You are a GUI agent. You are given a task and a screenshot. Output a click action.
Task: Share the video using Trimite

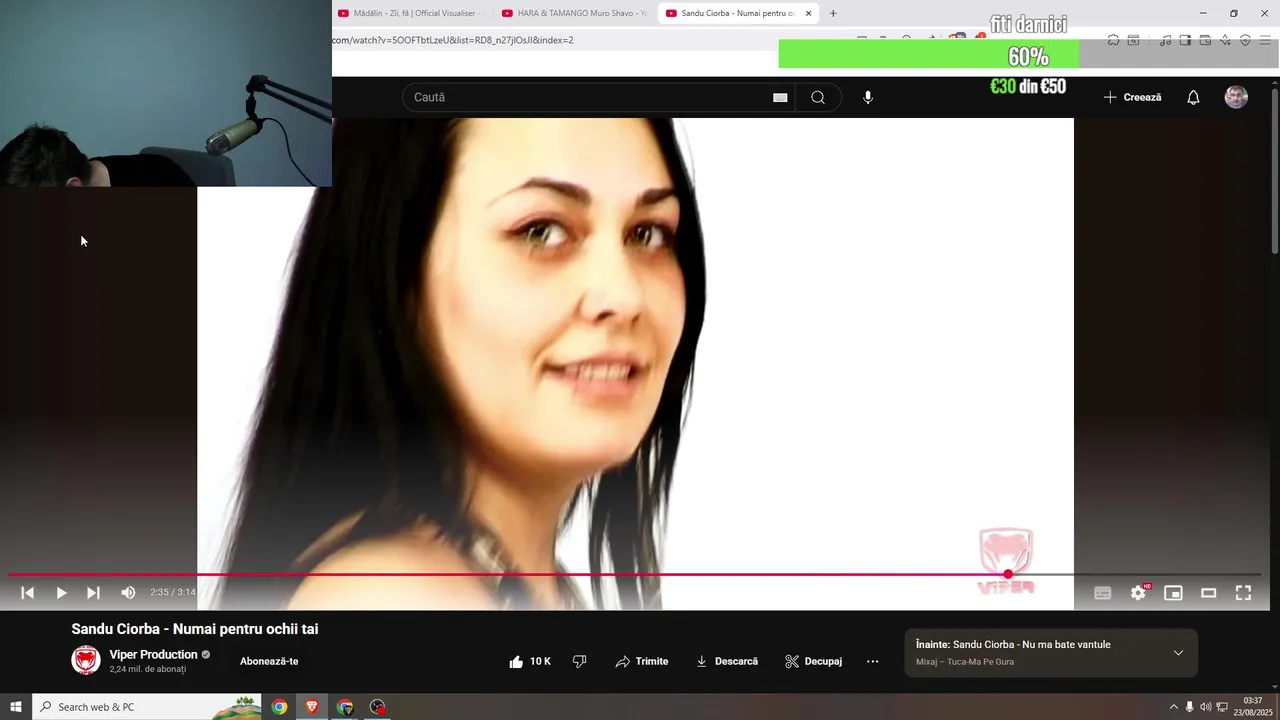pyautogui.click(x=641, y=661)
